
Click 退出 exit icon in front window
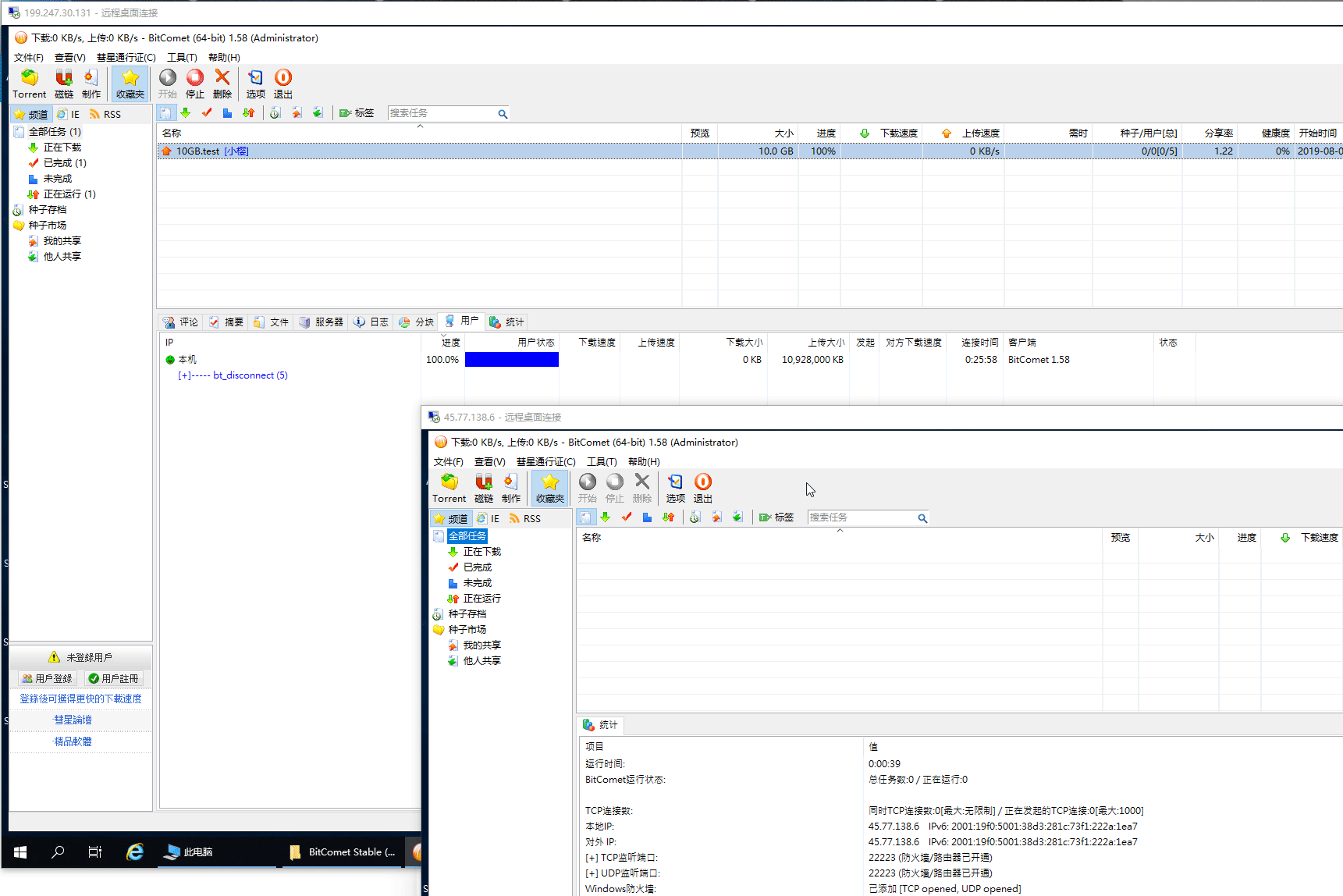(703, 488)
